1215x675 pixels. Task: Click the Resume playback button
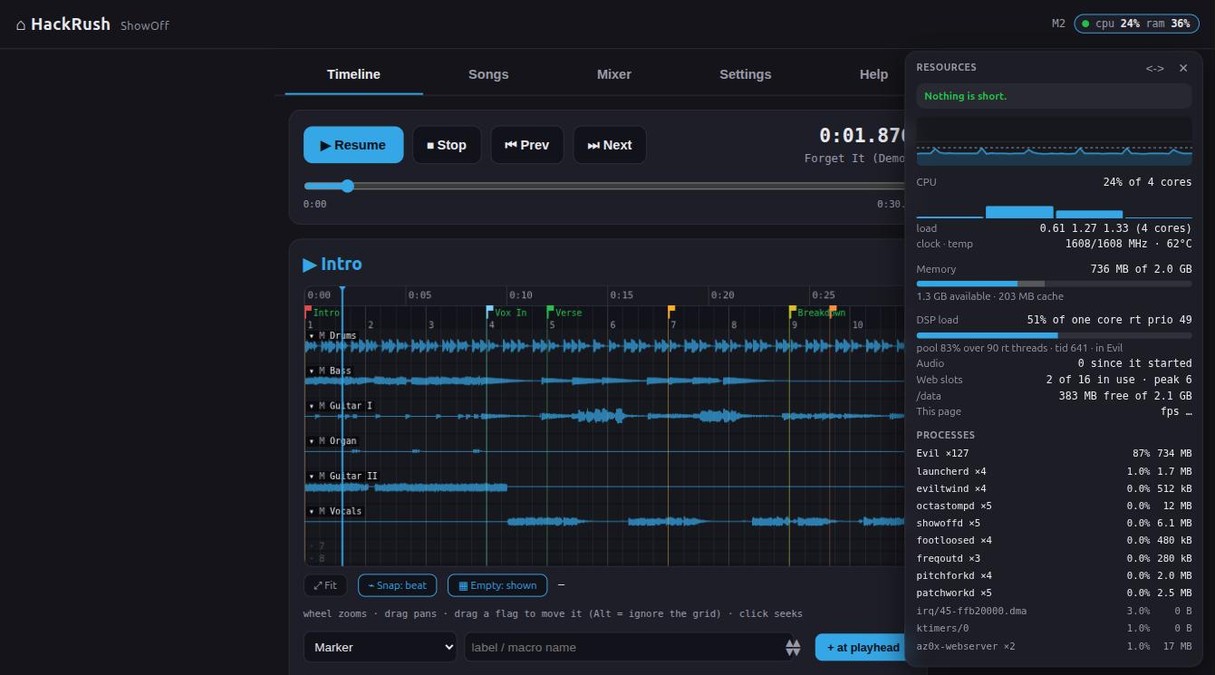click(354, 145)
